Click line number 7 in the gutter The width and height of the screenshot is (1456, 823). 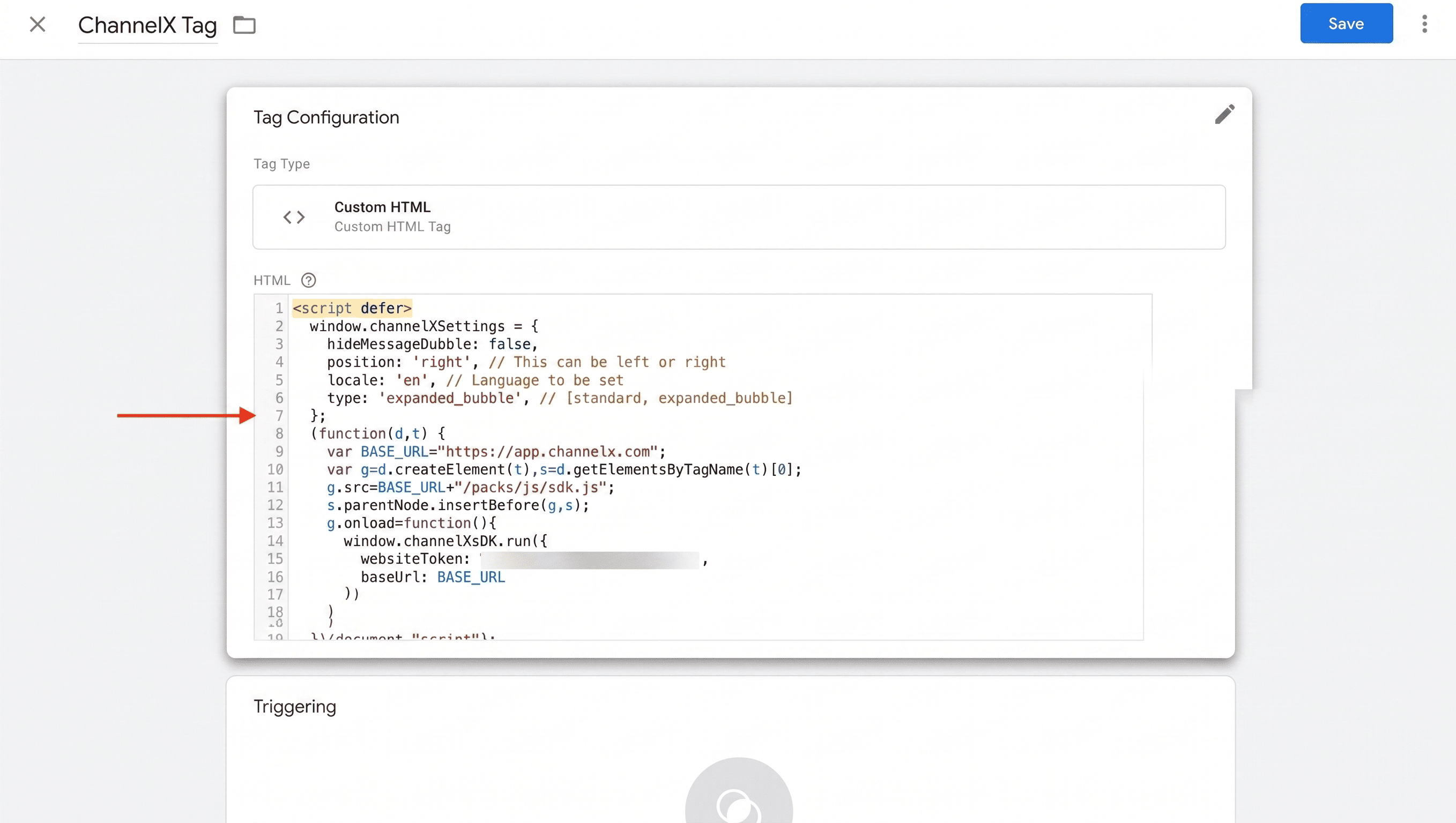pos(279,416)
